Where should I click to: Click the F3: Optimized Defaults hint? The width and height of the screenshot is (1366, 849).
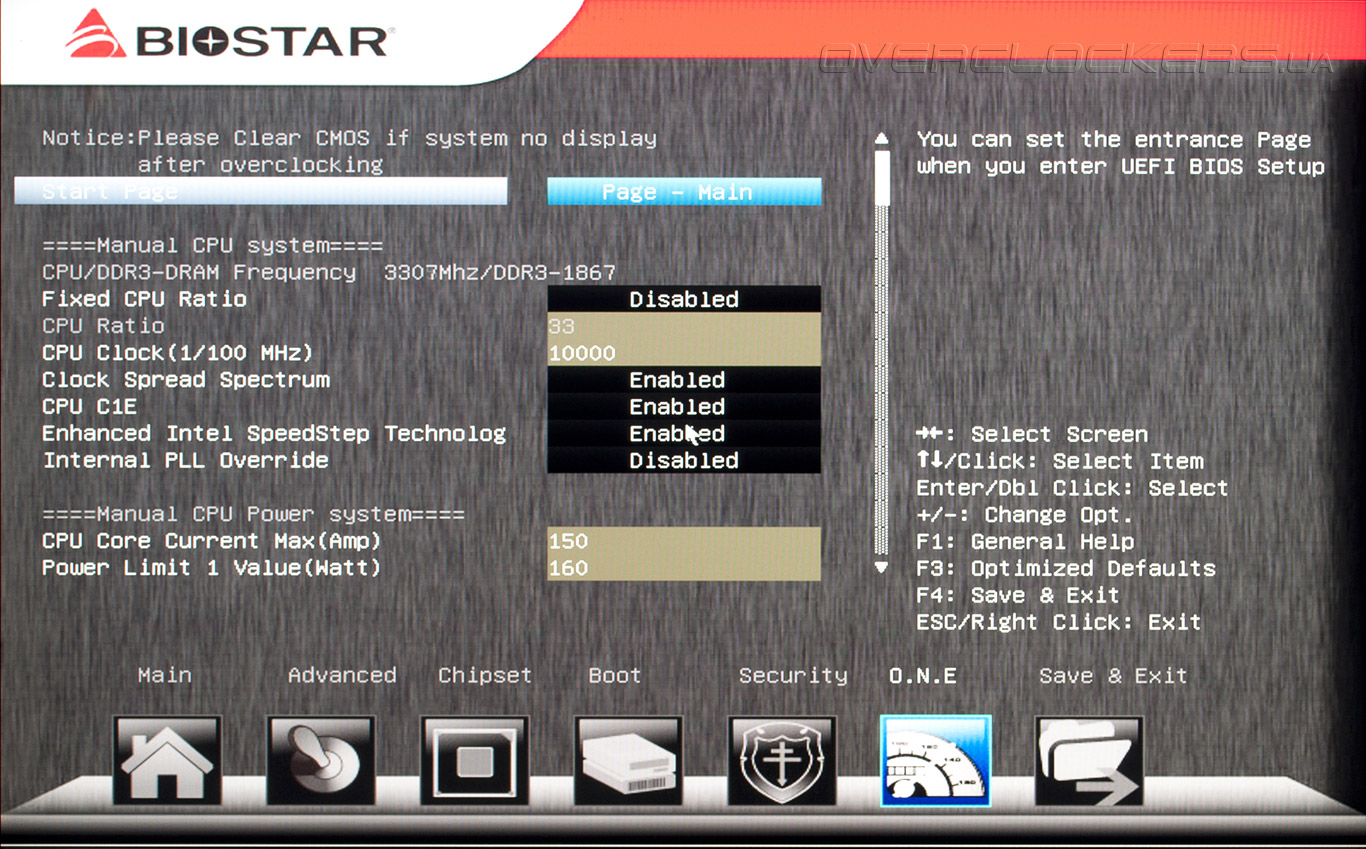(x=1066, y=568)
